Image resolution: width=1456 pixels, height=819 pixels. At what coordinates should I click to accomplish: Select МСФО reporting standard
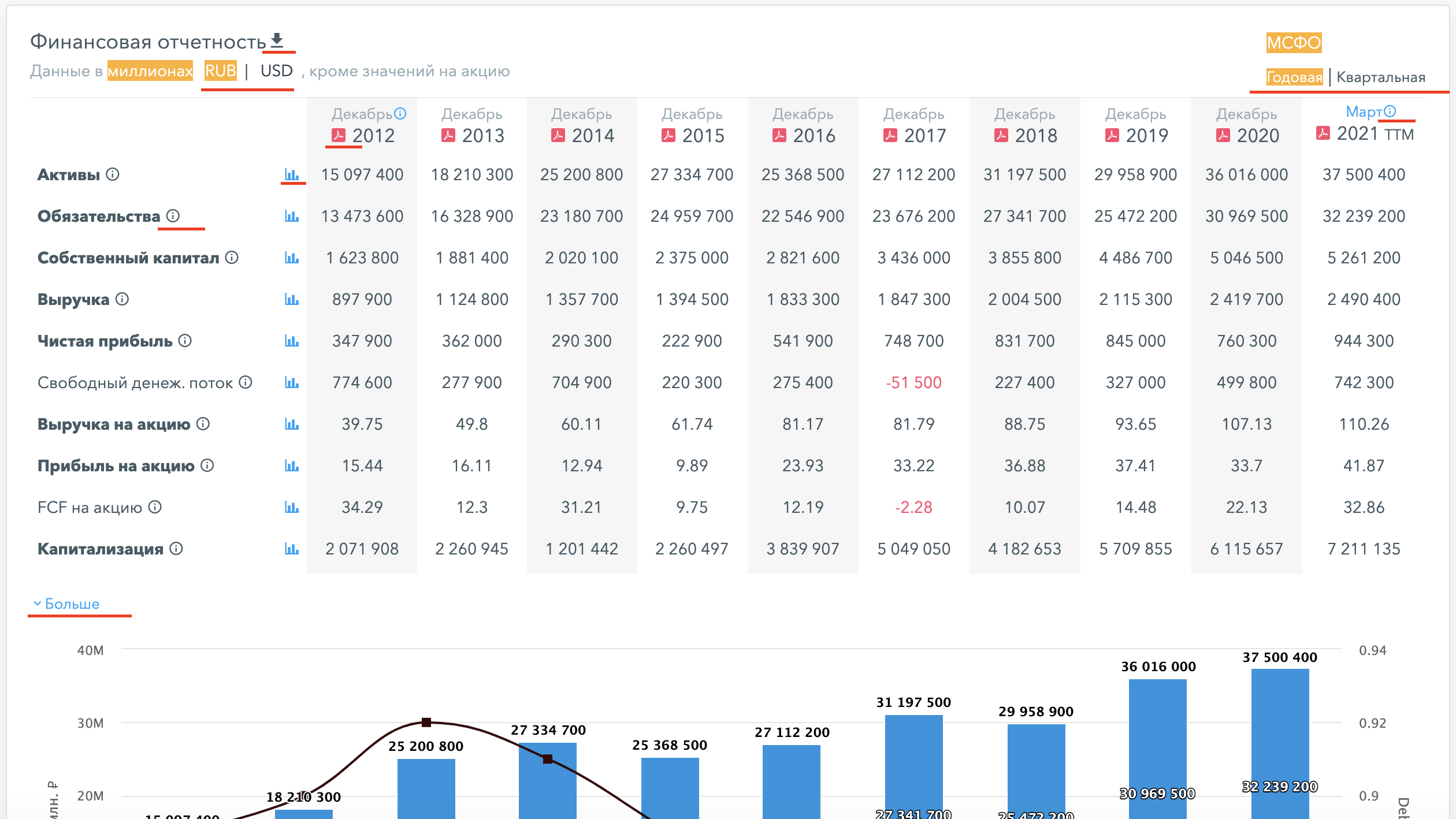click(1294, 42)
